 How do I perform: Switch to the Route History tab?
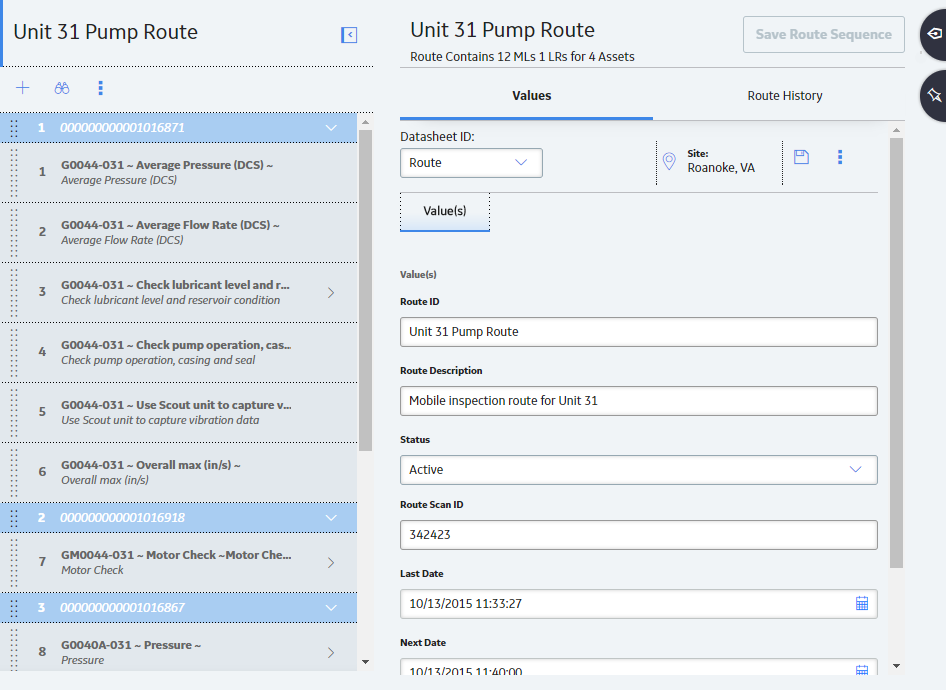point(784,96)
